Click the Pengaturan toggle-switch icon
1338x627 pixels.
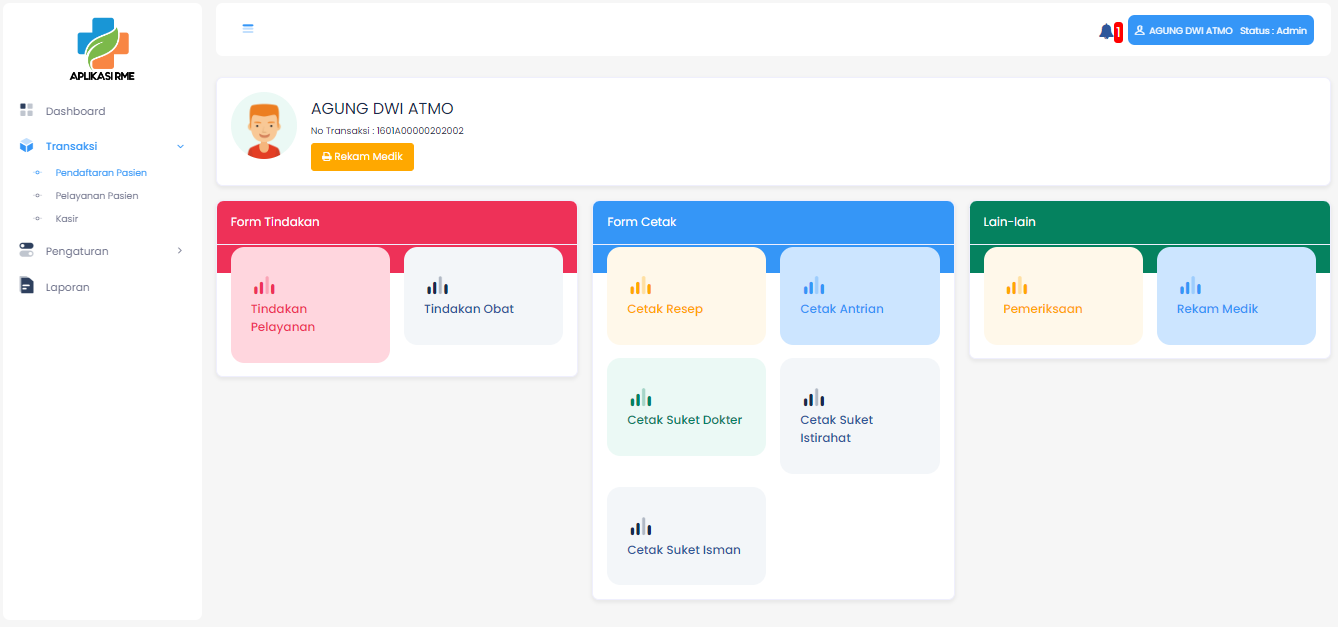coord(27,251)
